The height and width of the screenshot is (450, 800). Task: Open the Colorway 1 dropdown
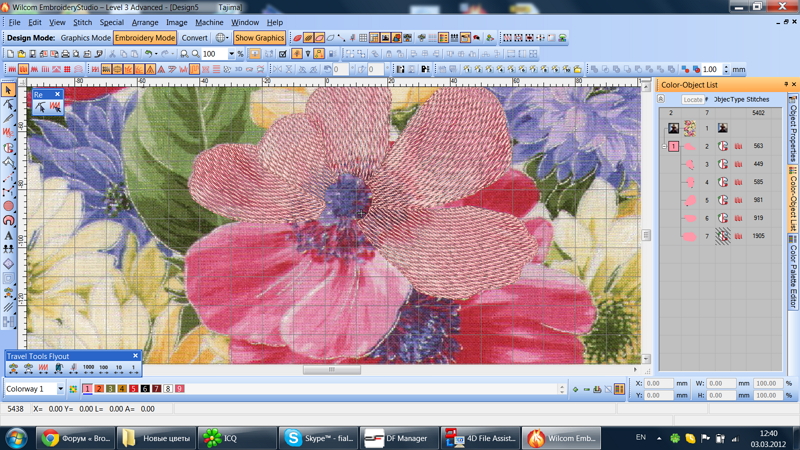[60, 389]
